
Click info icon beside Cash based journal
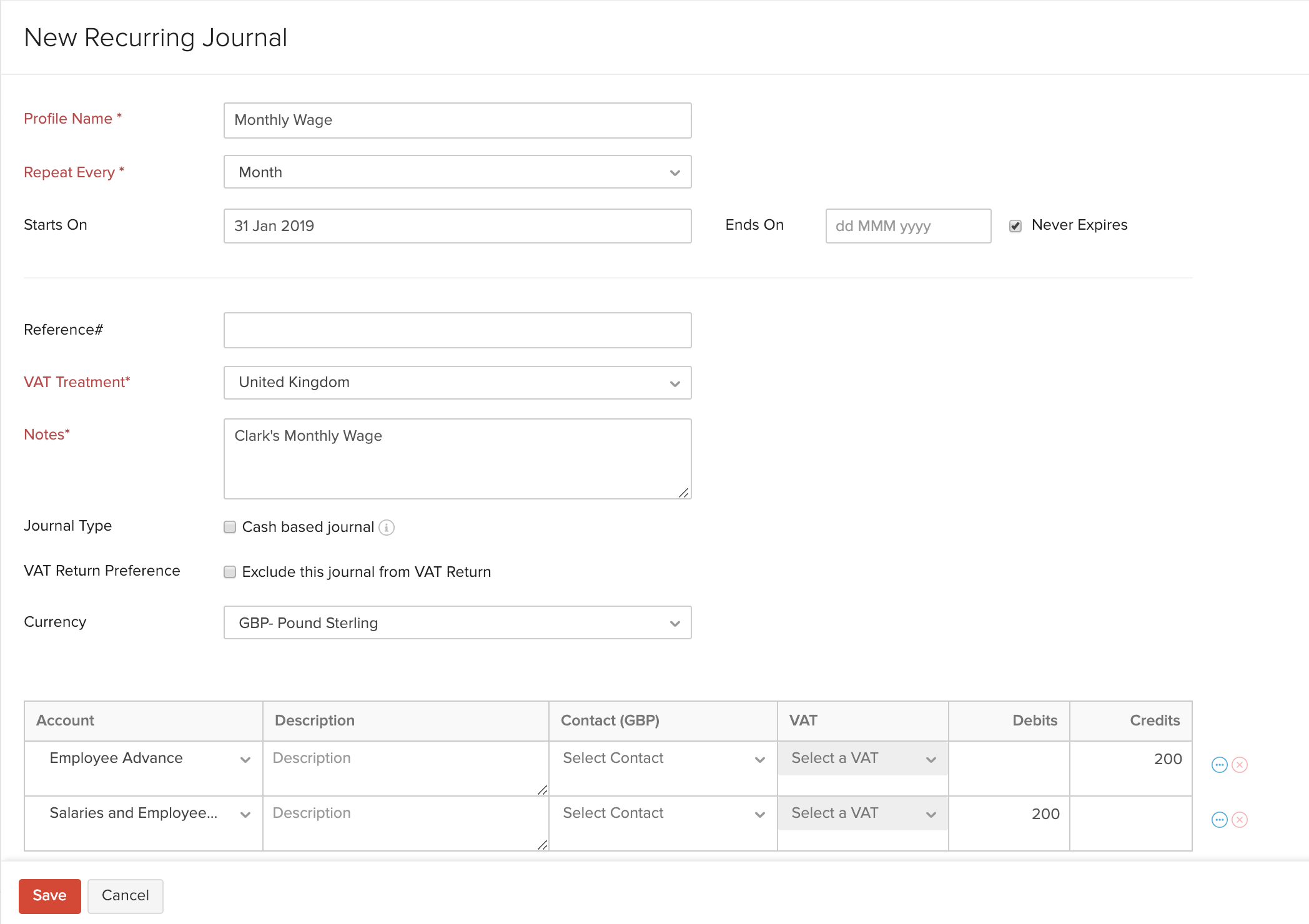tap(387, 528)
